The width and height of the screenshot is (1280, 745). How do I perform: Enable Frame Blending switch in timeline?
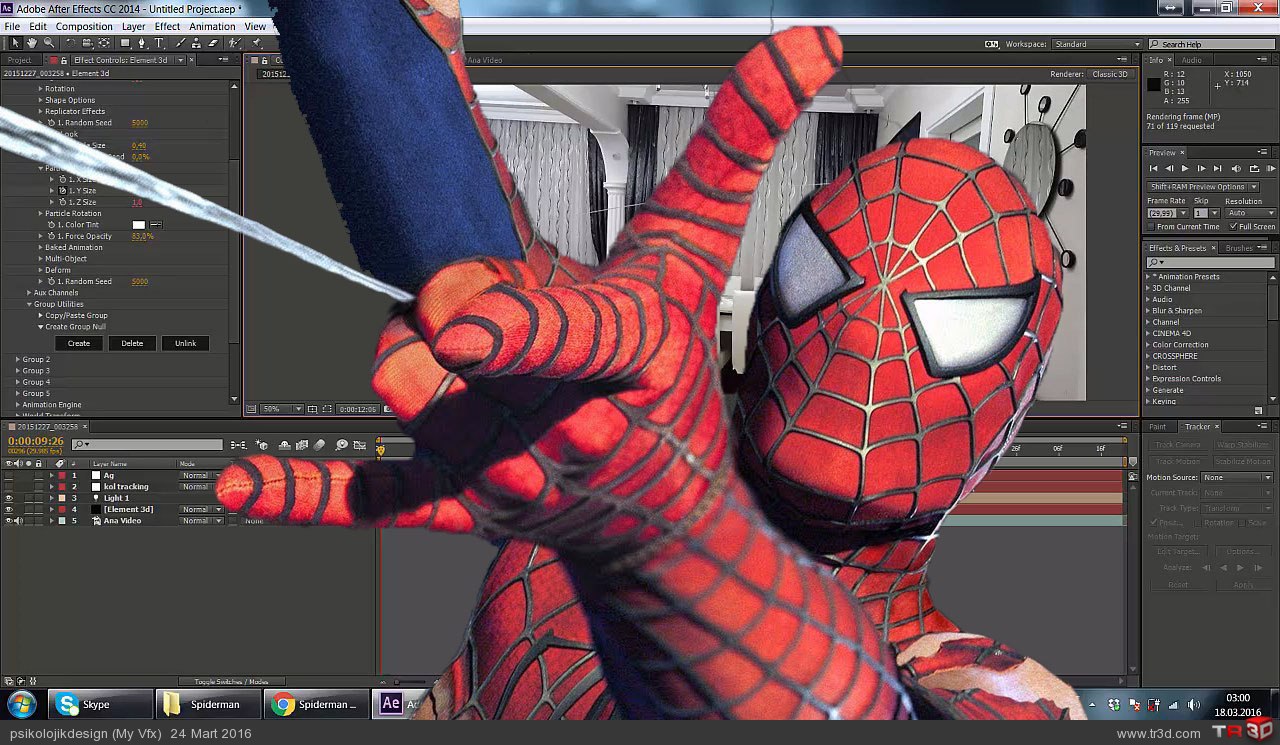click(302, 445)
